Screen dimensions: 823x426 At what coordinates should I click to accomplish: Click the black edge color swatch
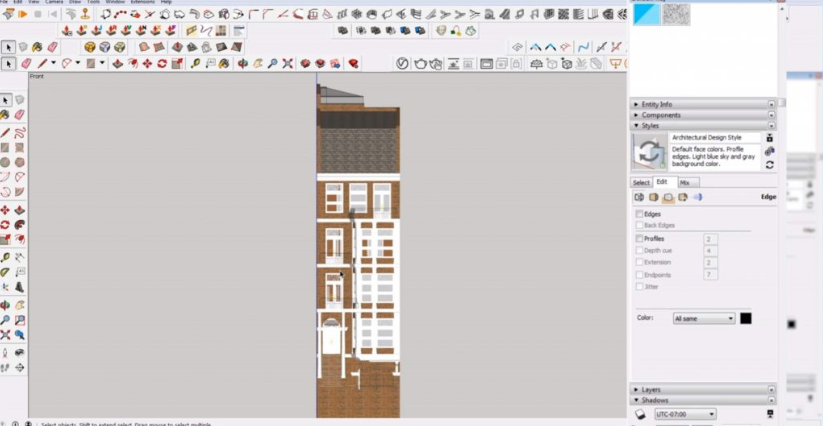pos(745,318)
